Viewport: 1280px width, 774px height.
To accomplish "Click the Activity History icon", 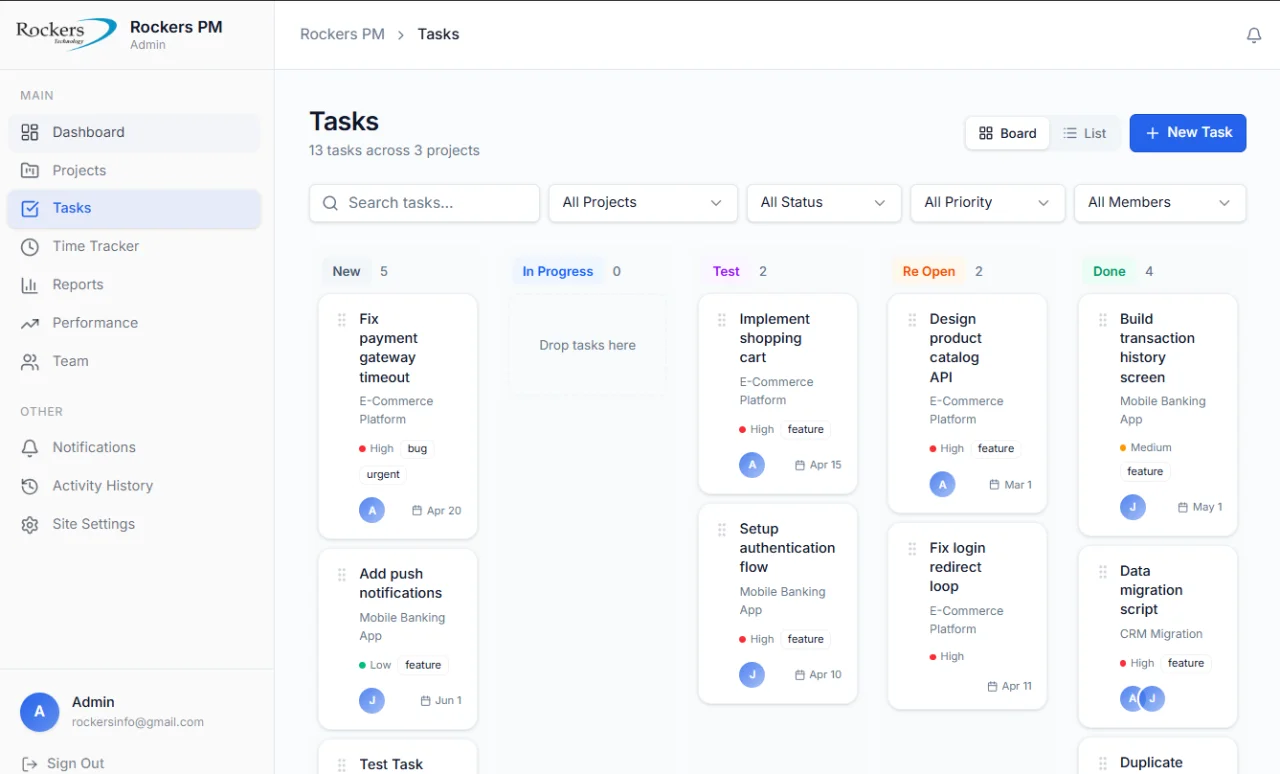I will [x=30, y=486].
